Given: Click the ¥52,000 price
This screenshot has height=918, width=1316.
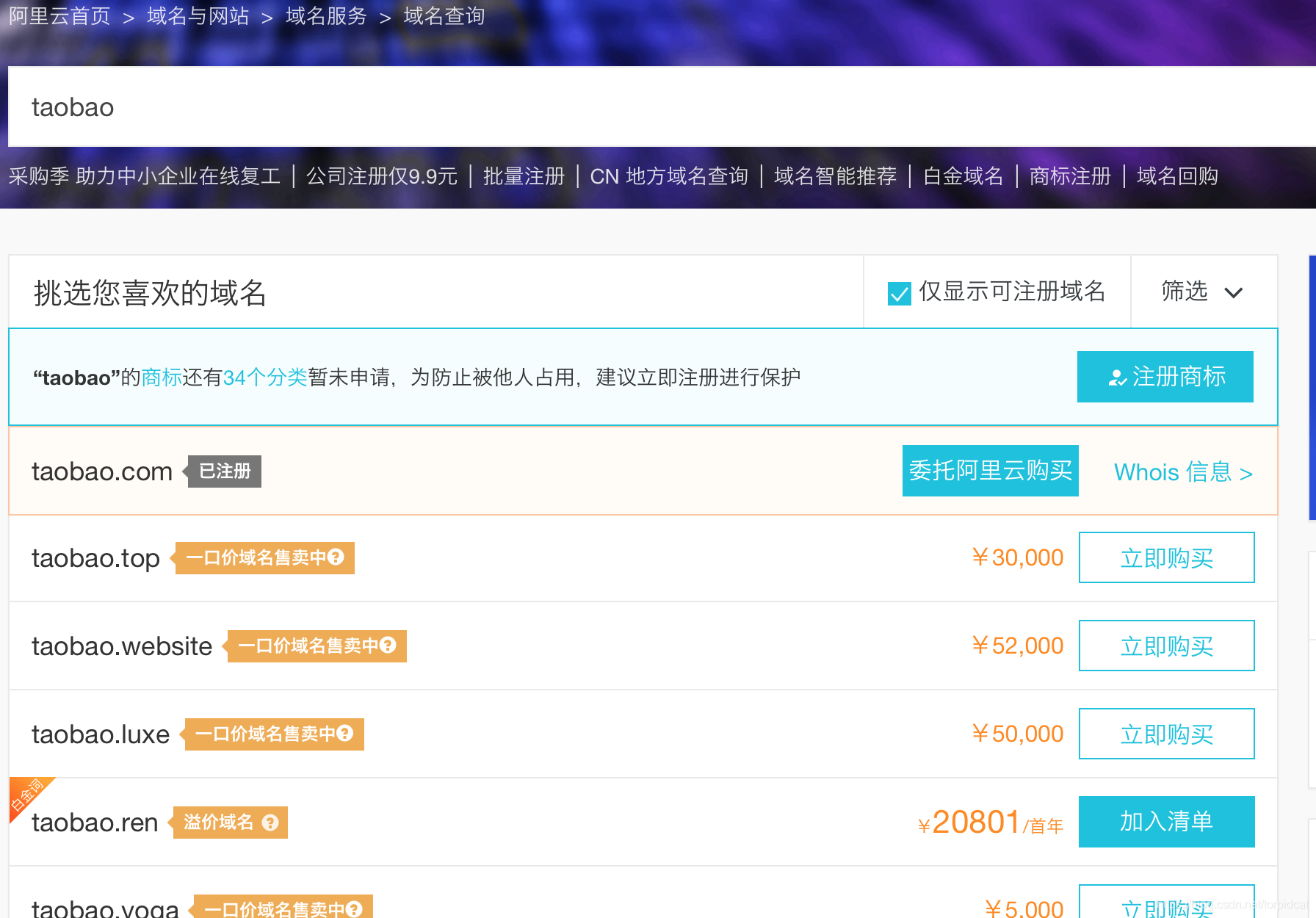Looking at the screenshot, I should pyautogui.click(x=1017, y=646).
